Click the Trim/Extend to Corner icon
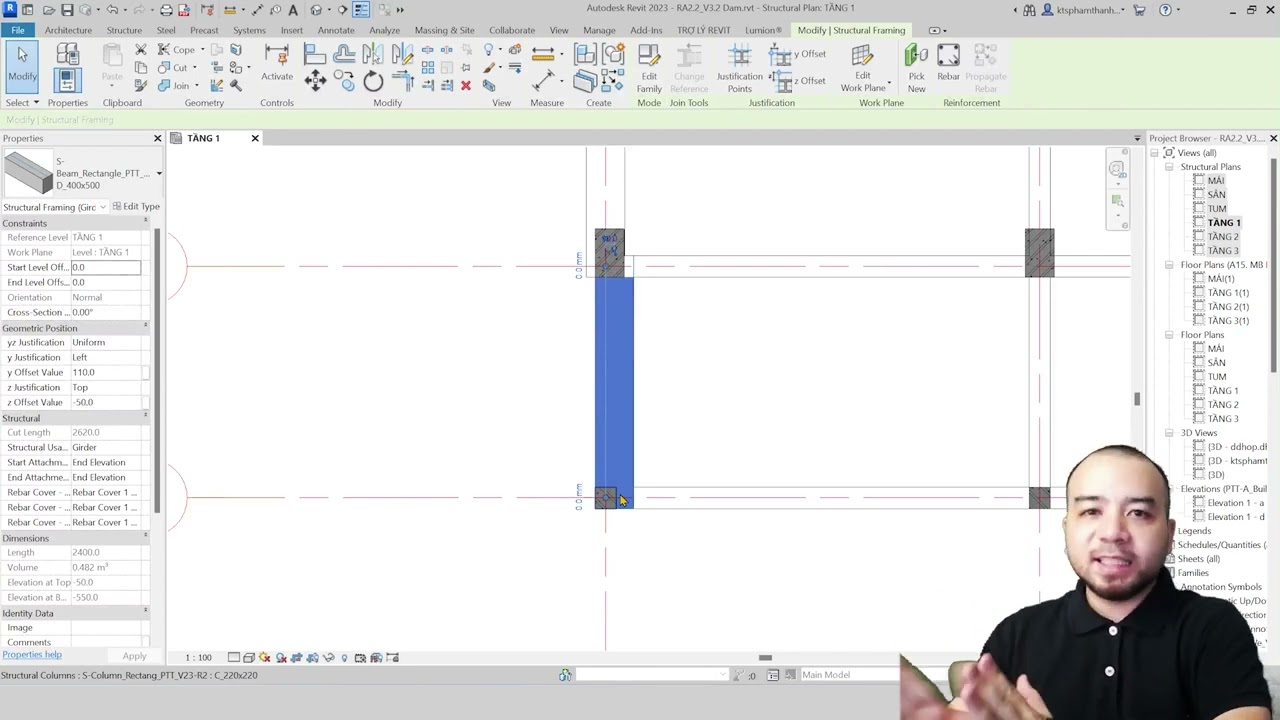Viewport: 1280px width, 720px height. click(x=402, y=82)
